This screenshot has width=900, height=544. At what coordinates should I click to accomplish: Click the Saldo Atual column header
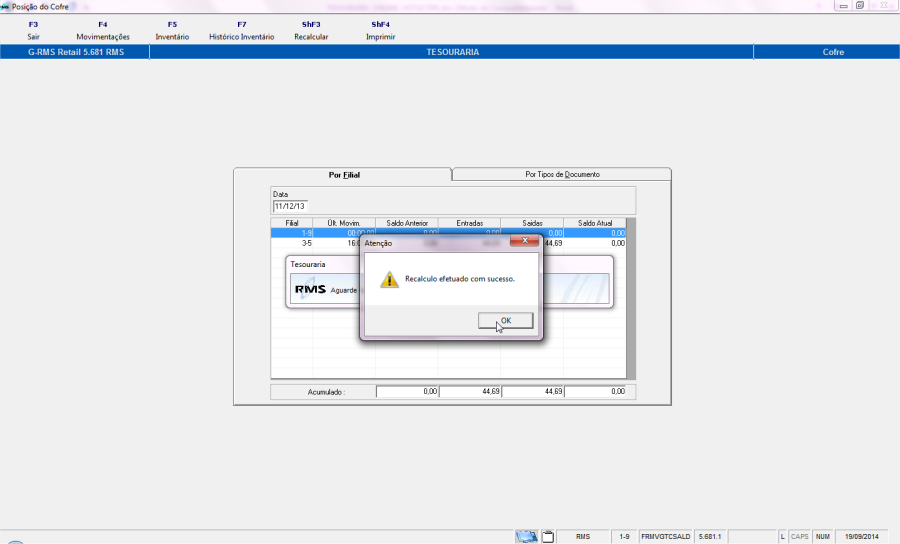pyautogui.click(x=595, y=223)
